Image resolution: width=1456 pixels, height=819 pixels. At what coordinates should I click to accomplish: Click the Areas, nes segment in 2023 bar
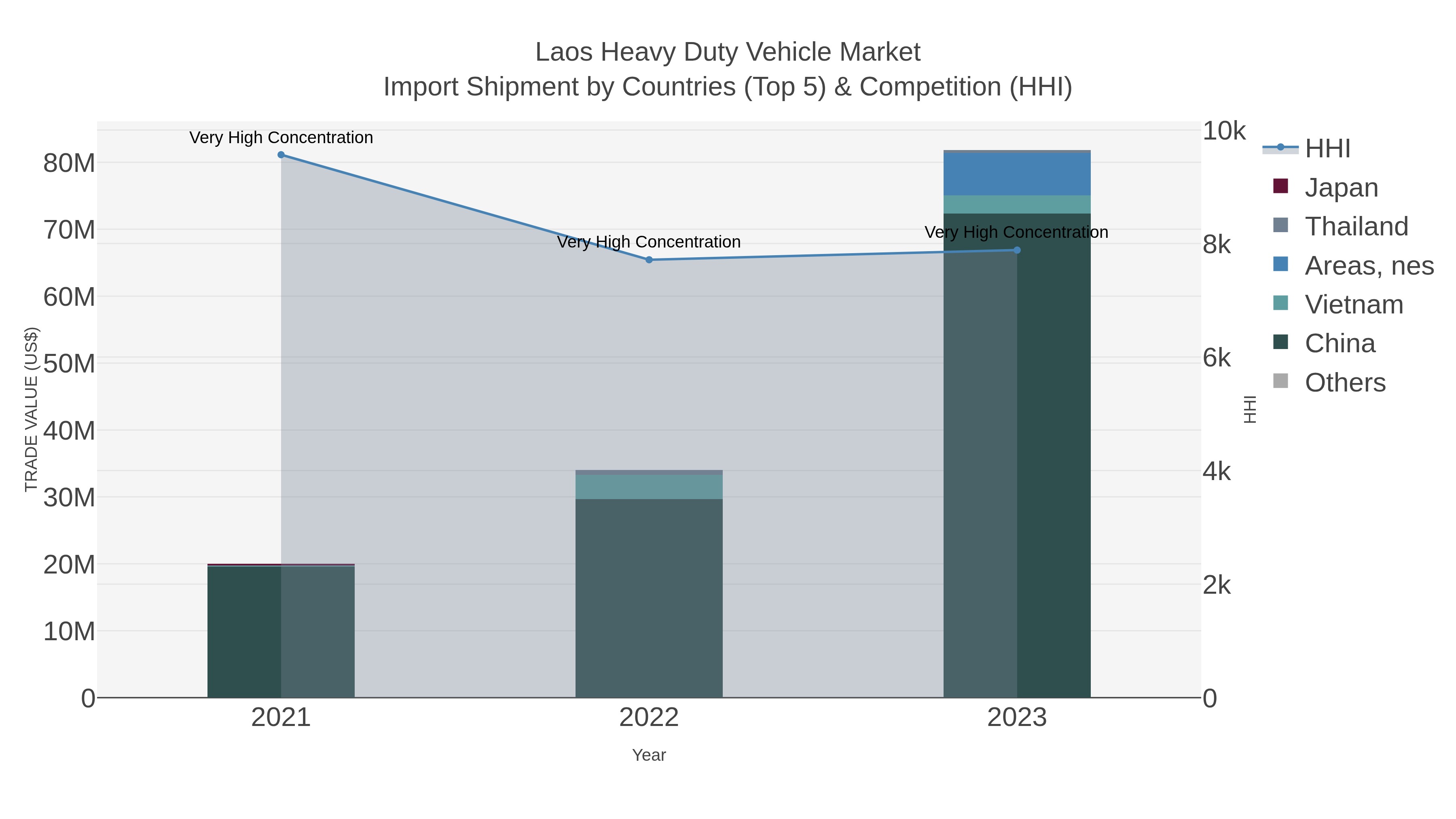[x=1017, y=174]
